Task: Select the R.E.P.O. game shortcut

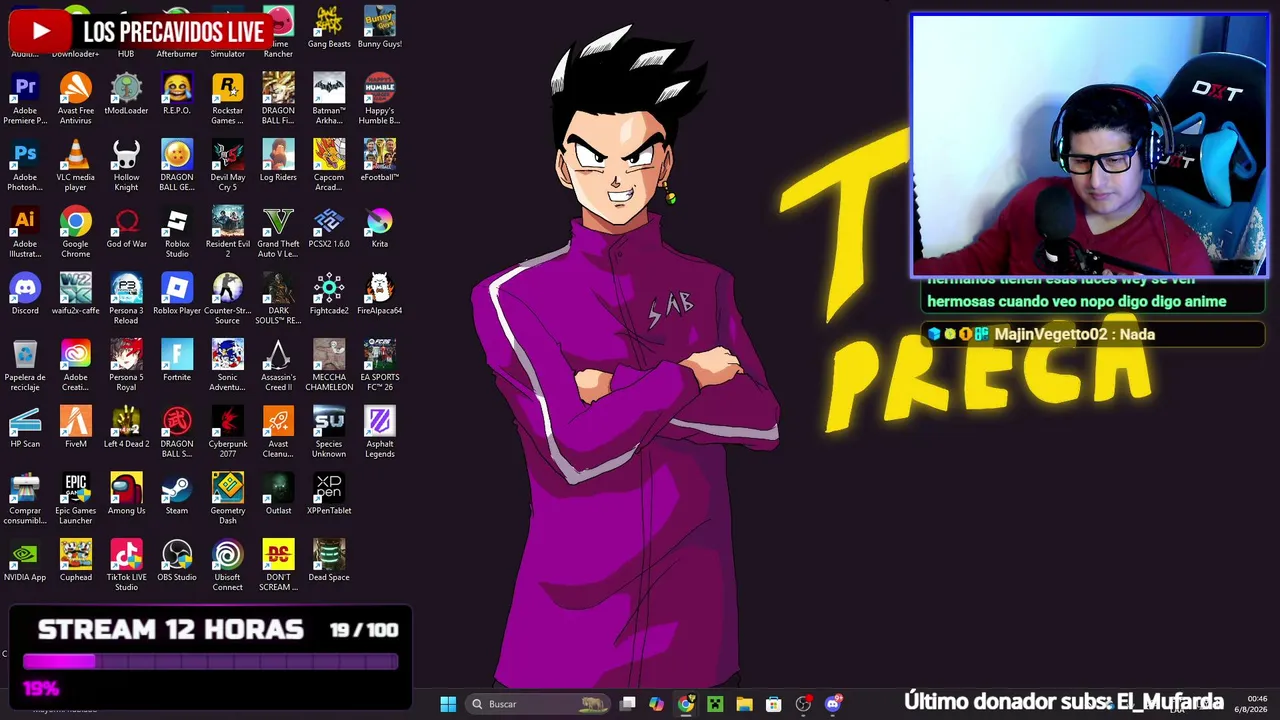Action: click(177, 93)
